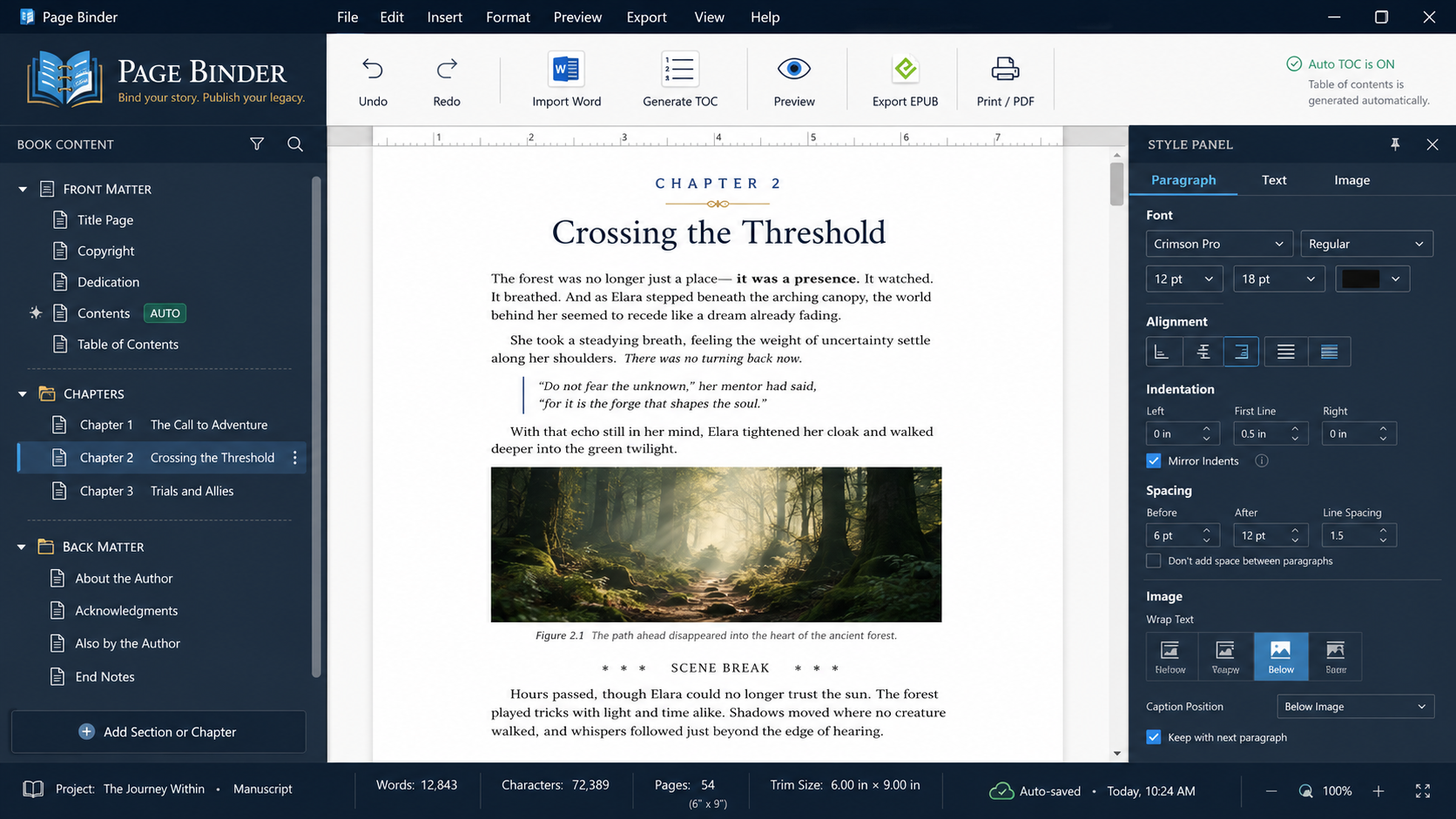Switch to the Text tab
The width and height of the screenshot is (1456, 819).
click(x=1274, y=180)
